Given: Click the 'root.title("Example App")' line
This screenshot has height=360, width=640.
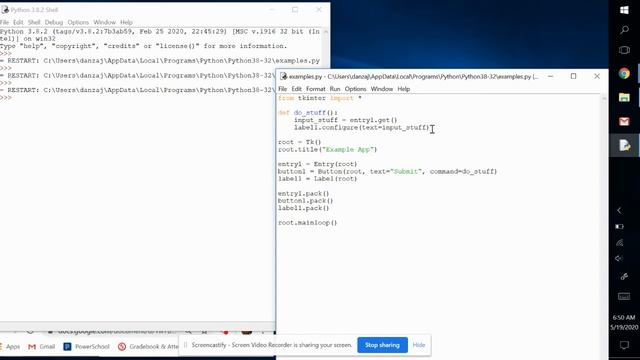Looking at the screenshot, I should (327, 149).
